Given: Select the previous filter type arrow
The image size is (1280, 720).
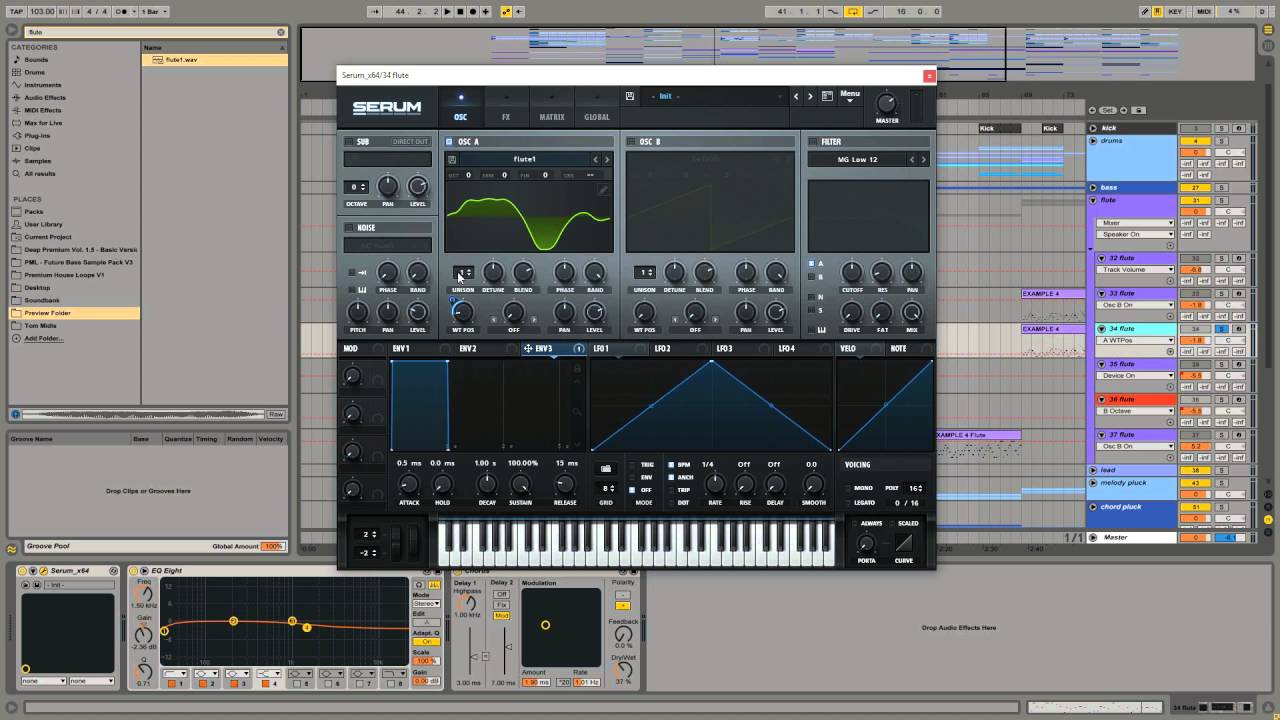Looking at the screenshot, I should (912, 159).
